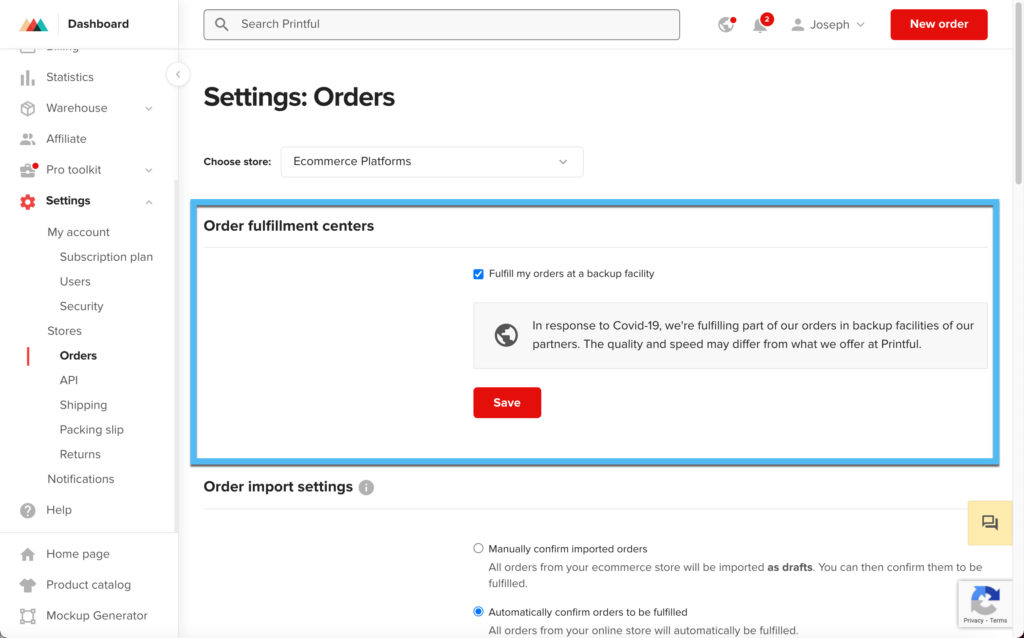Open Shipping settings
This screenshot has height=638, width=1024.
(x=83, y=406)
